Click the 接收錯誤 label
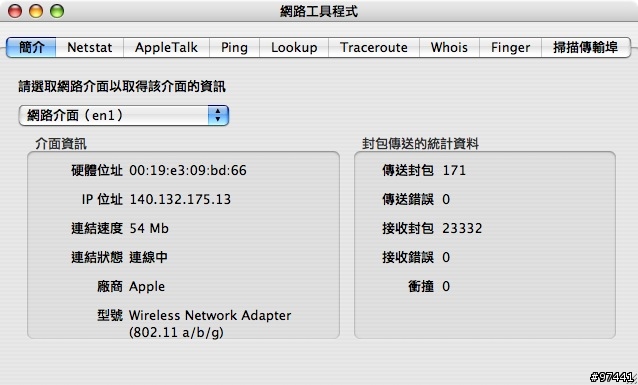The height and width of the screenshot is (385, 638). pyautogui.click(x=408, y=257)
